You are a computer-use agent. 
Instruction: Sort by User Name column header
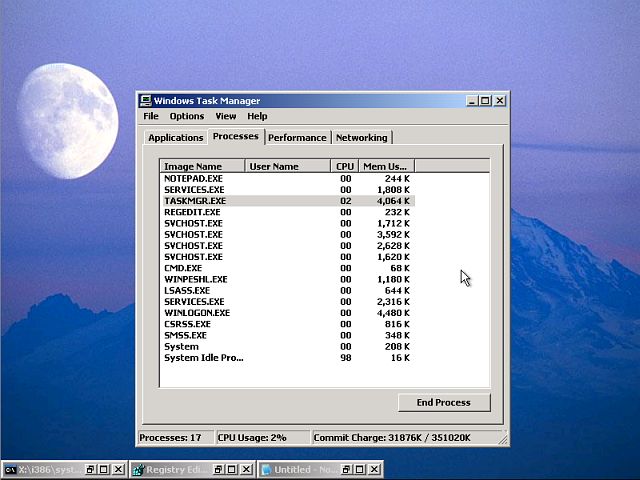(x=287, y=166)
